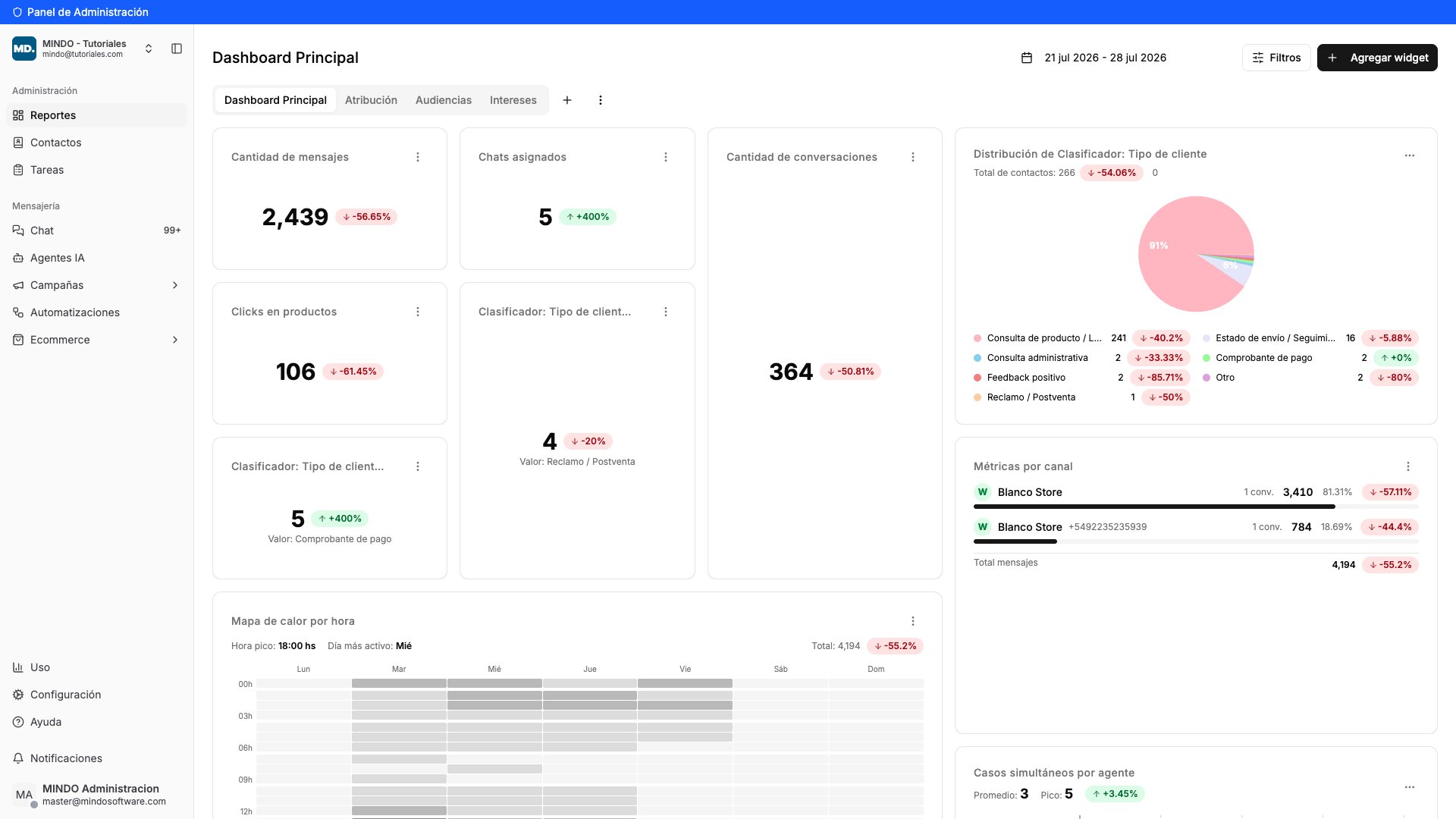Click the Tareas sidebar icon

(x=18, y=170)
